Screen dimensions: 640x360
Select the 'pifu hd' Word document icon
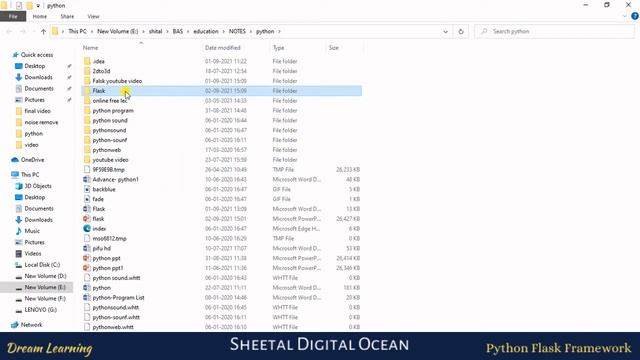[87, 248]
